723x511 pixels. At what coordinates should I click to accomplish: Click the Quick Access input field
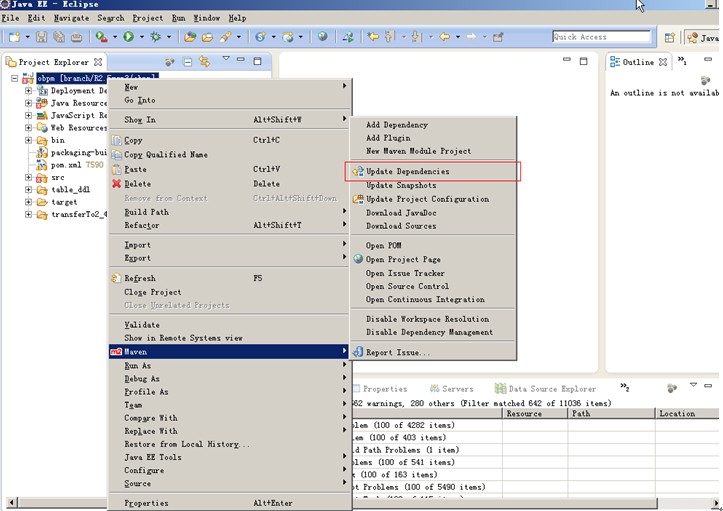[601, 37]
